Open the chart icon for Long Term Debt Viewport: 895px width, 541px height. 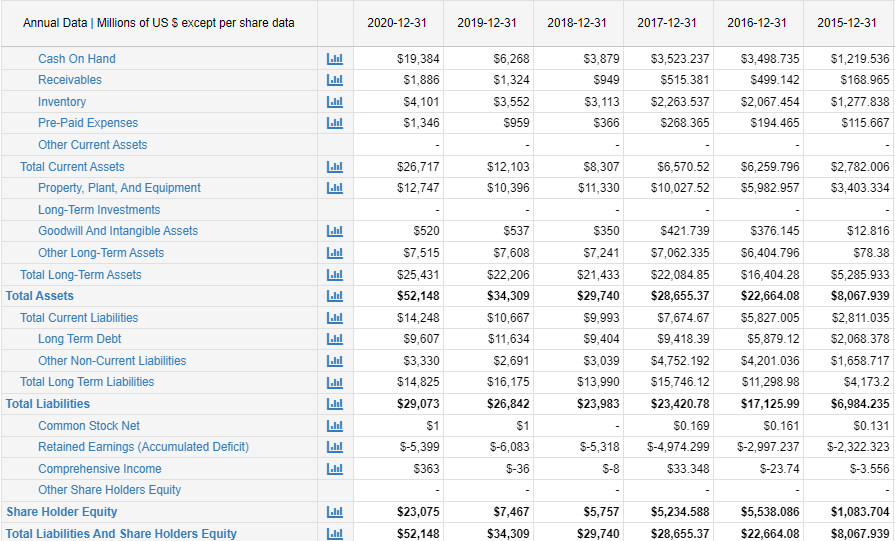tap(334, 339)
